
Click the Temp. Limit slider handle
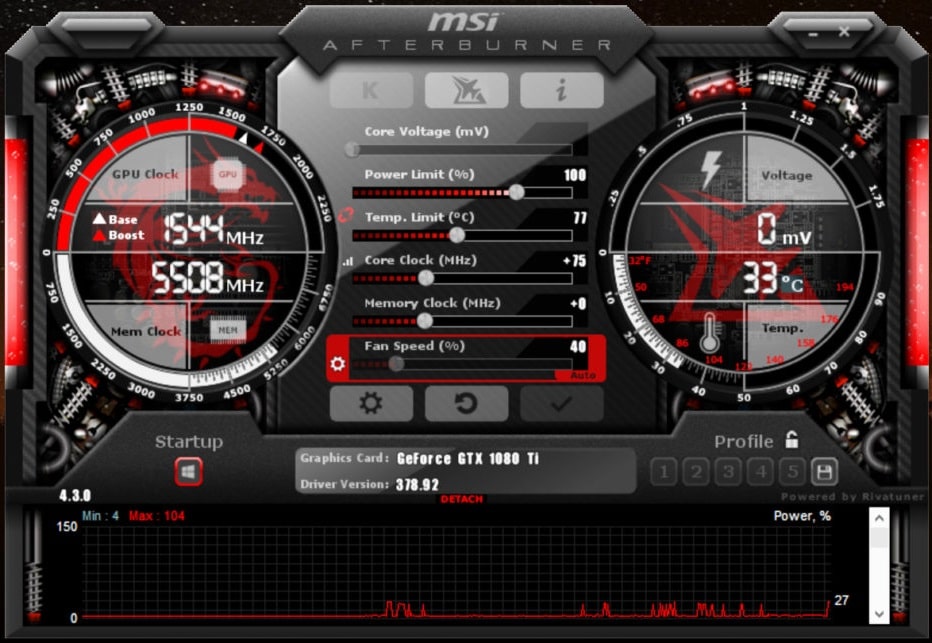click(456, 235)
